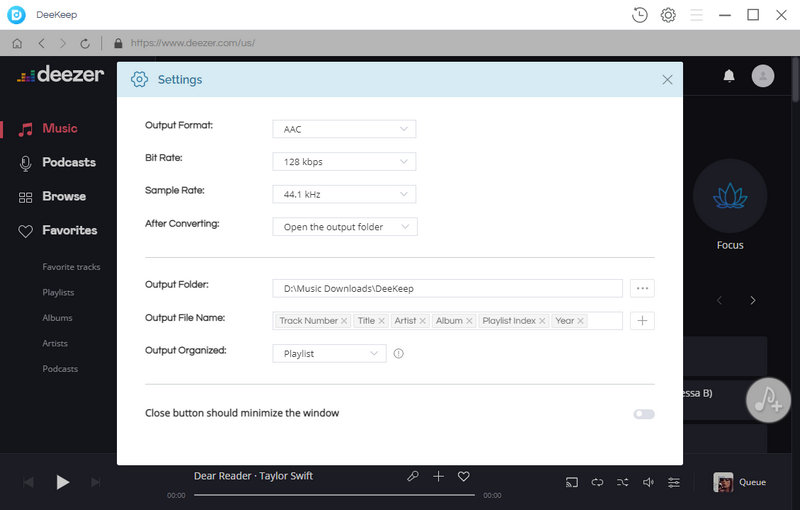Viewport: 800px width, 510px height.
Task: Toggle shuffle mode in player
Action: [x=622, y=482]
